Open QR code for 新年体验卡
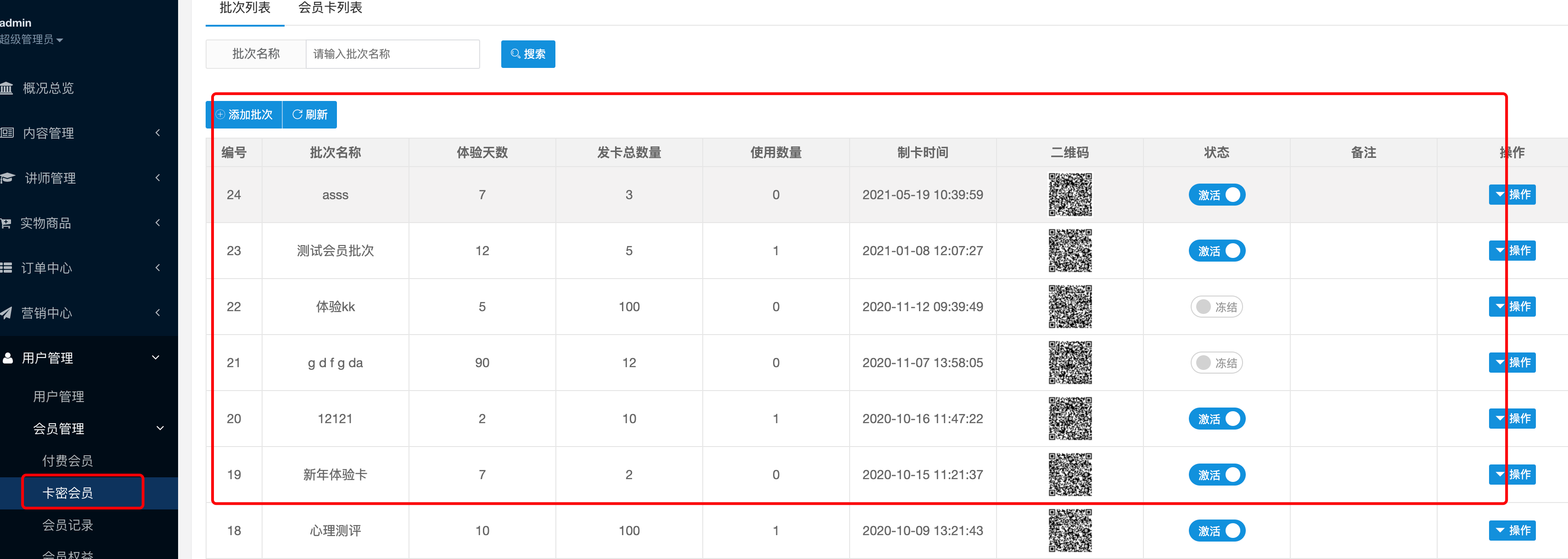 tap(1070, 475)
